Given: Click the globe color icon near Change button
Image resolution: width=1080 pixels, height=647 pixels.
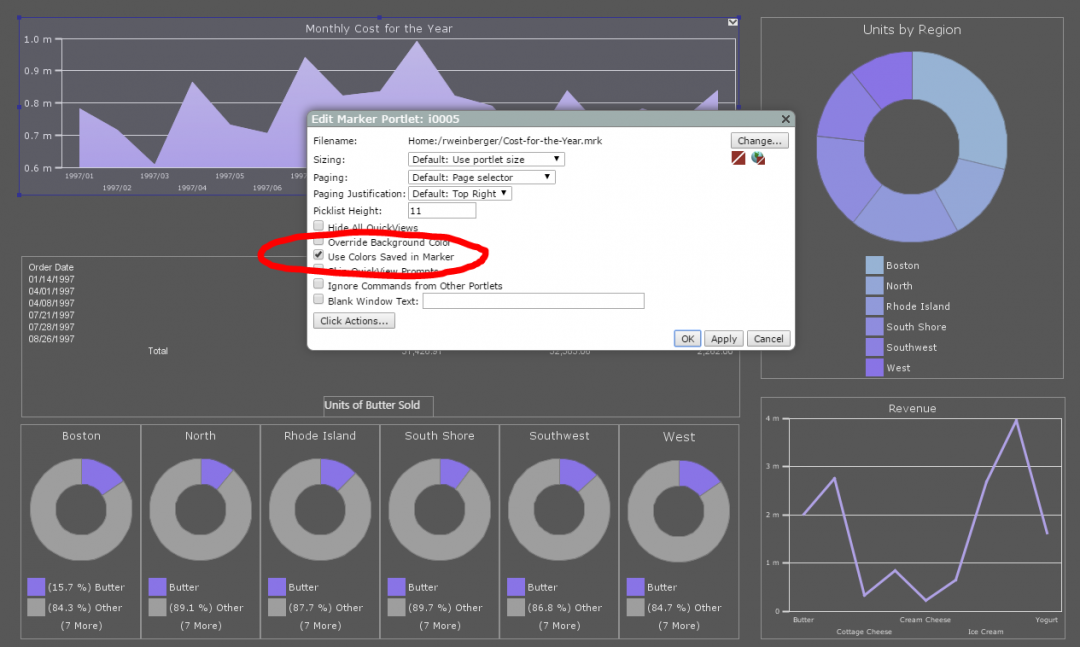Looking at the screenshot, I should pos(757,158).
